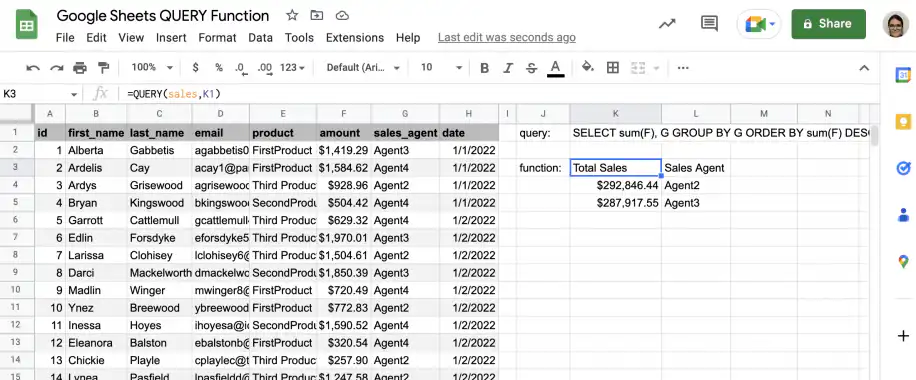Open the Default (Arial) font dropdown
The image size is (916, 380).
363,68
